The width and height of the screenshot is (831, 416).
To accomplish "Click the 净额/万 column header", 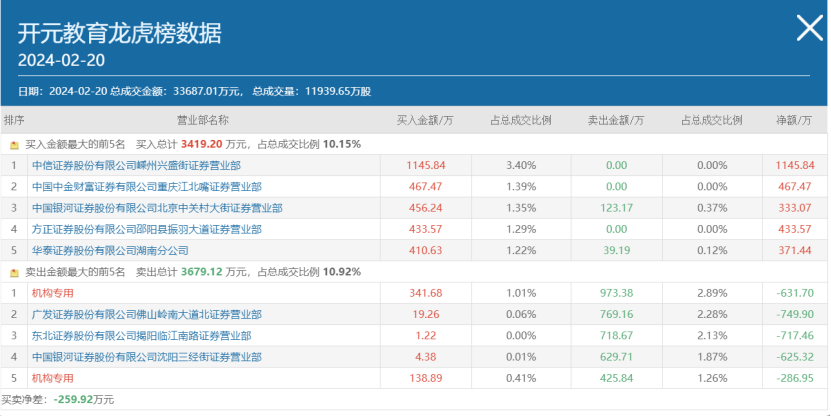I will click(794, 120).
